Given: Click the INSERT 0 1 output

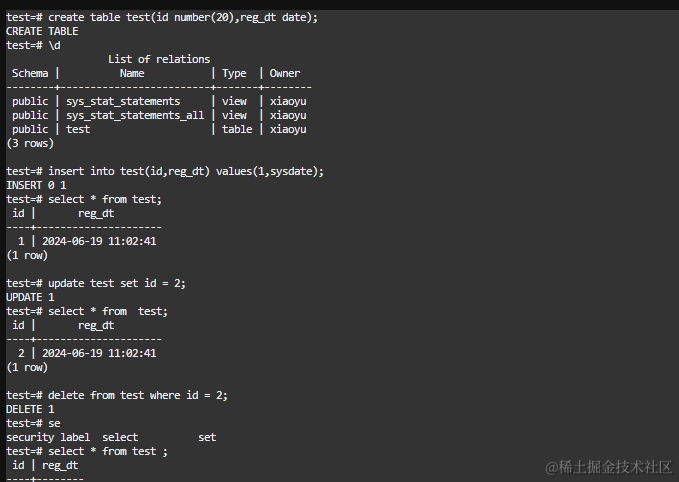Looking at the screenshot, I should point(36,185).
